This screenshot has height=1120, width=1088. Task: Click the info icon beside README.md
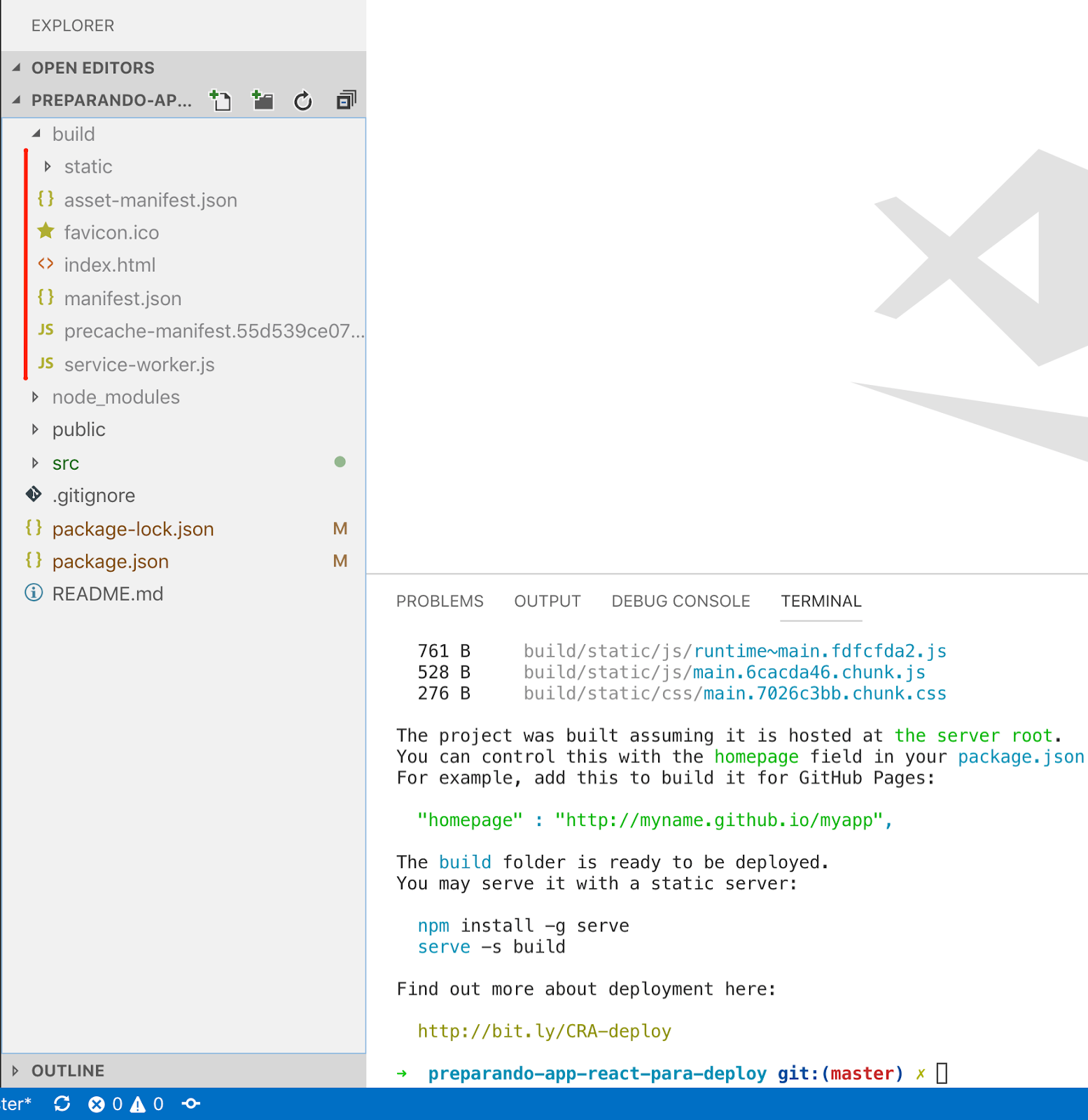coord(34,593)
